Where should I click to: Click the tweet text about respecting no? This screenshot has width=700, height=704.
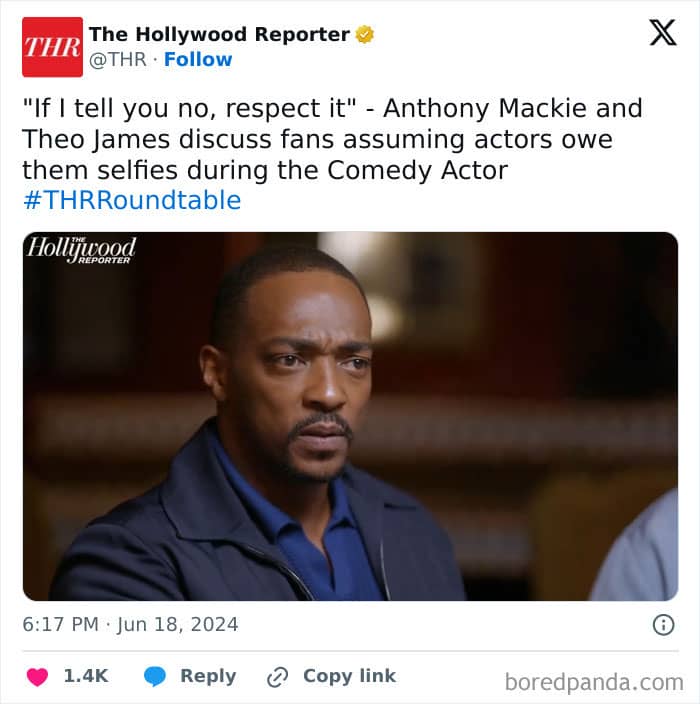click(x=332, y=139)
